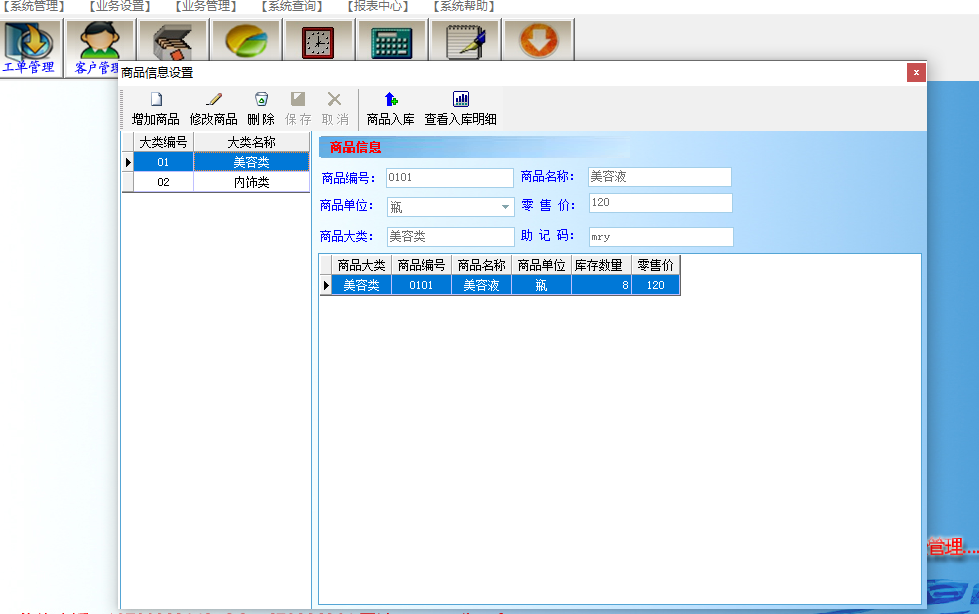Open the 业务管理 menu

pyautogui.click(x=206, y=6)
